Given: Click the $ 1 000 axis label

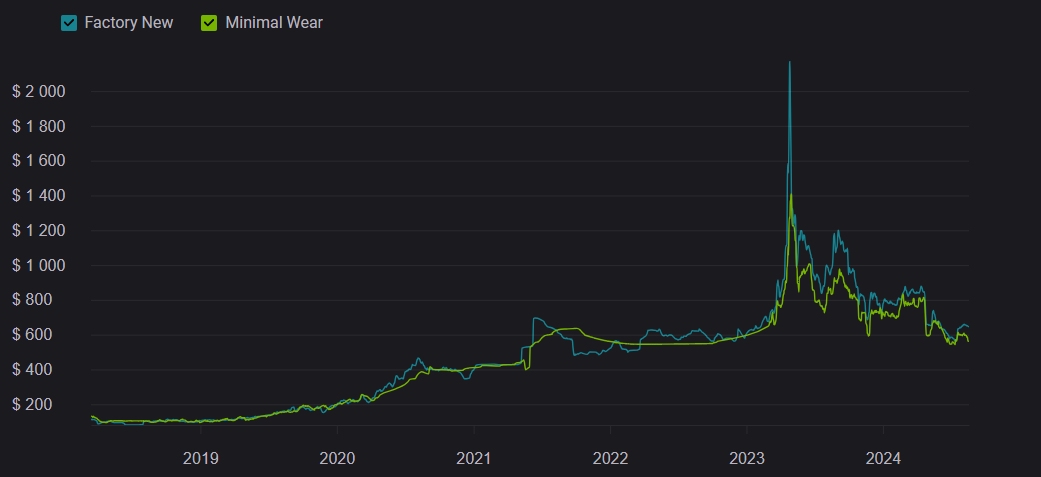Looking at the screenshot, I should tap(39, 266).
